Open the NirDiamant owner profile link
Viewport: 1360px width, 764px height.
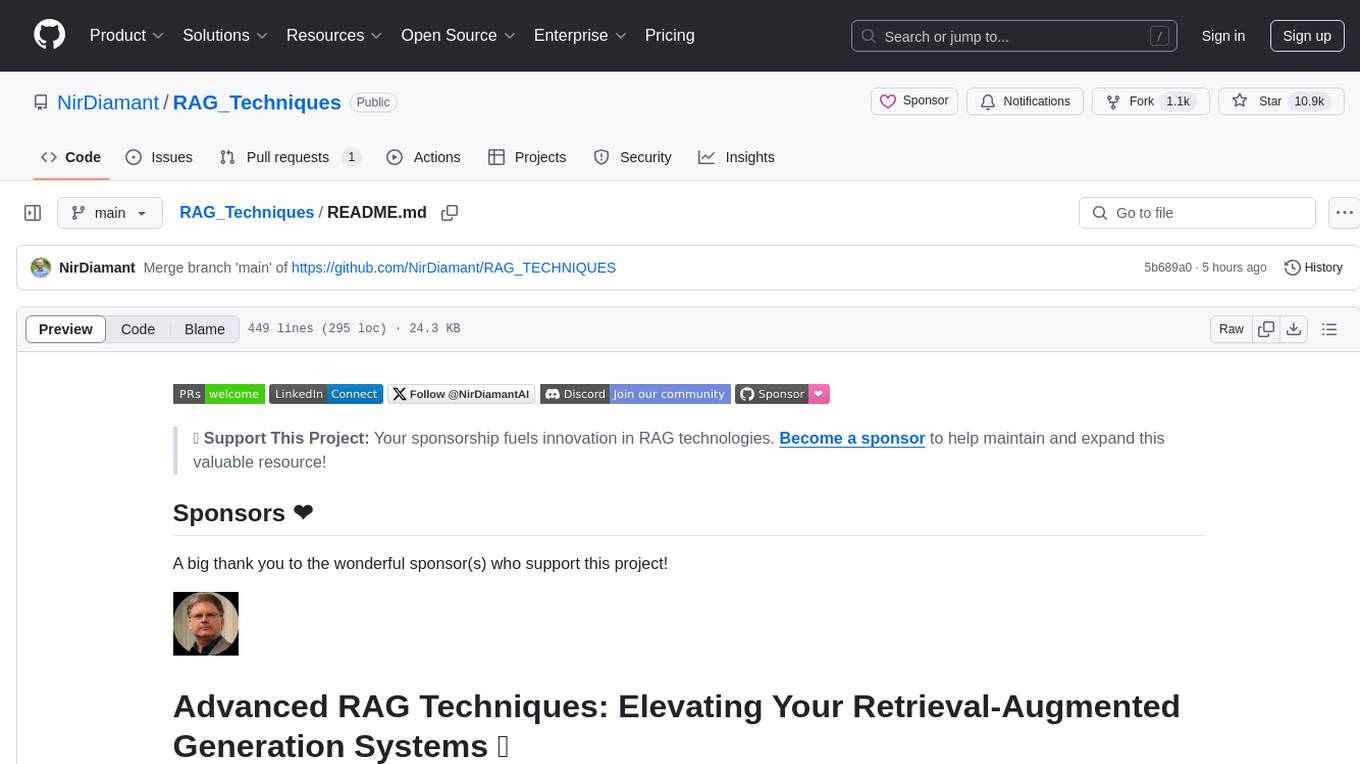(x=108, y=102)
